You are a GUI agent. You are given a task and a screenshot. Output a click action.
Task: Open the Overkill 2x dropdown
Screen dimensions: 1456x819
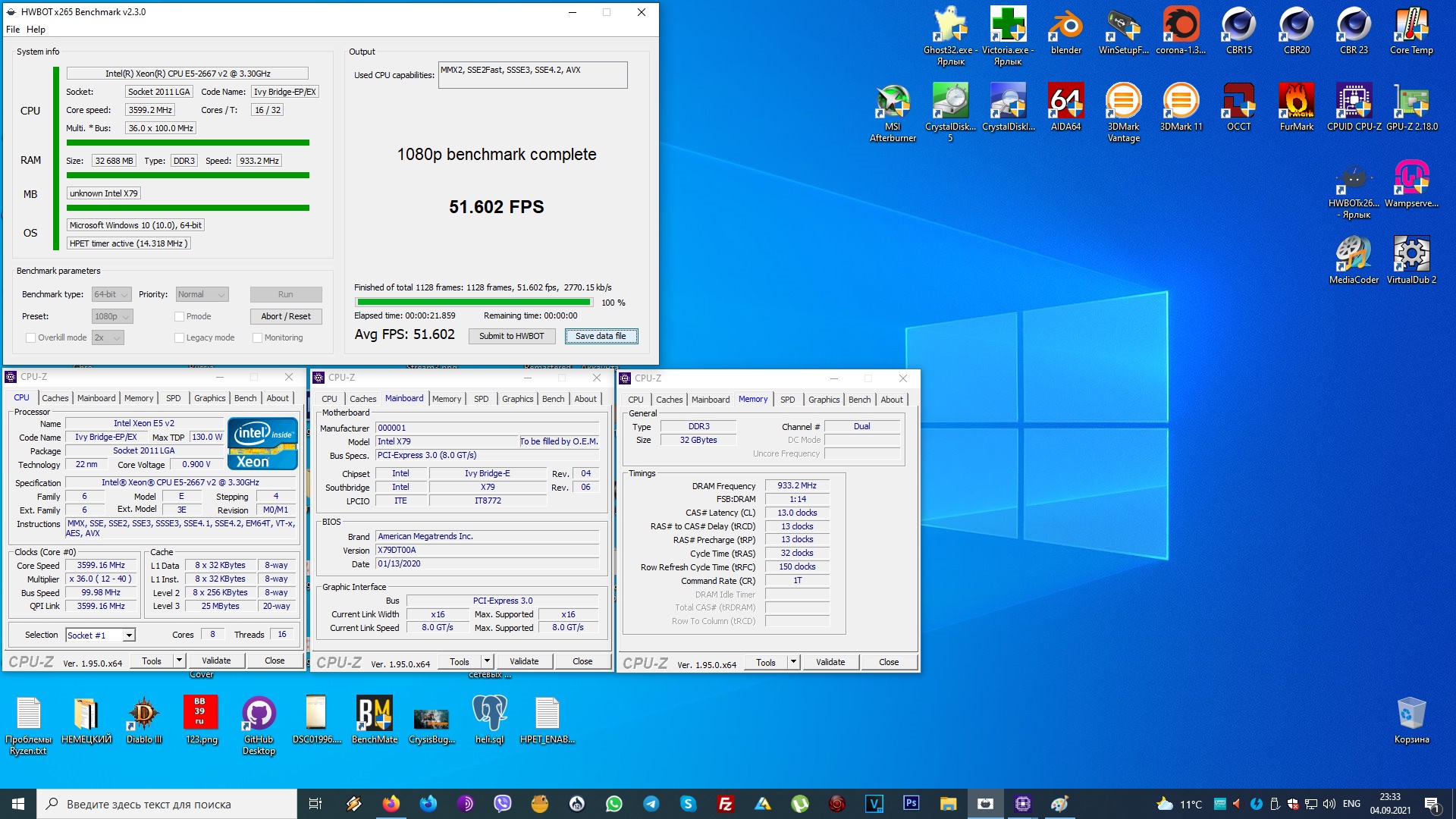108,337
